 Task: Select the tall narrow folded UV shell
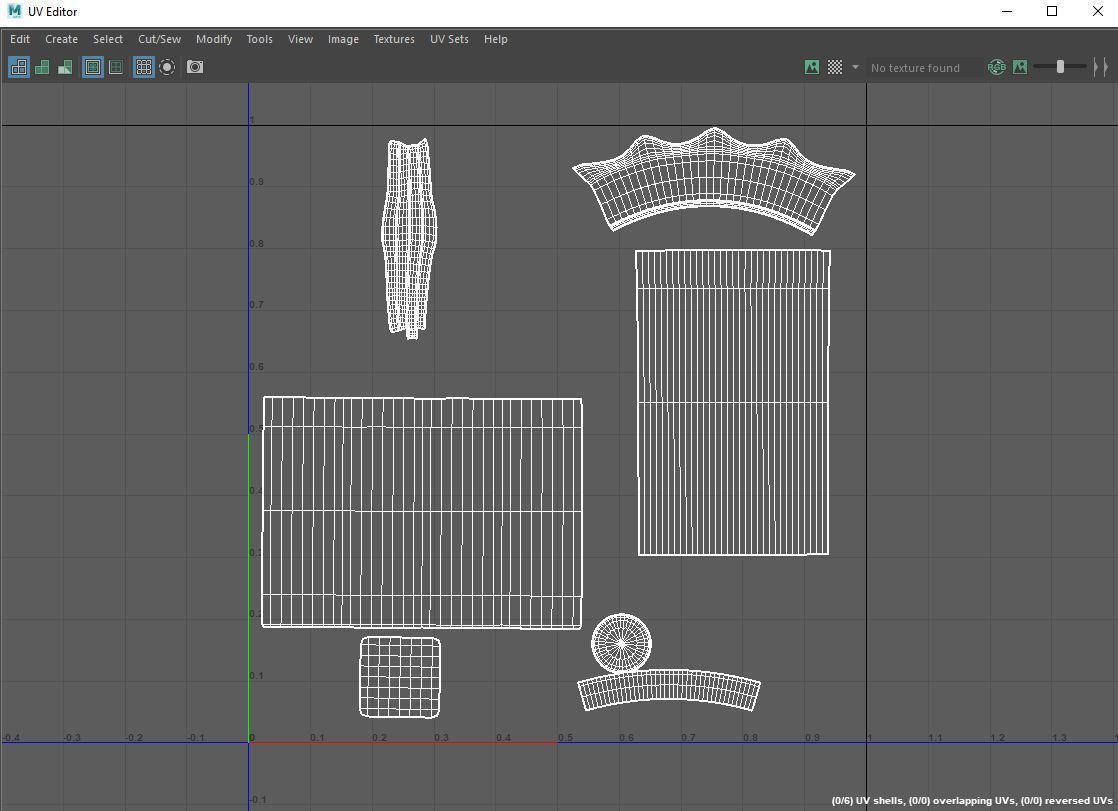(x=409, y=239)
